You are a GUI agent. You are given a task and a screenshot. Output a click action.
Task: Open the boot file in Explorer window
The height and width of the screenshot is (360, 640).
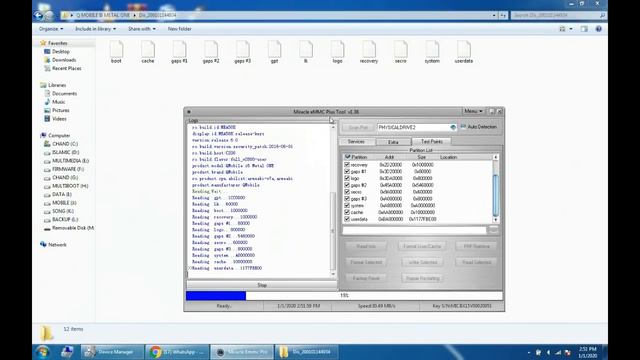pyautogui.click(x=116, y=52)
